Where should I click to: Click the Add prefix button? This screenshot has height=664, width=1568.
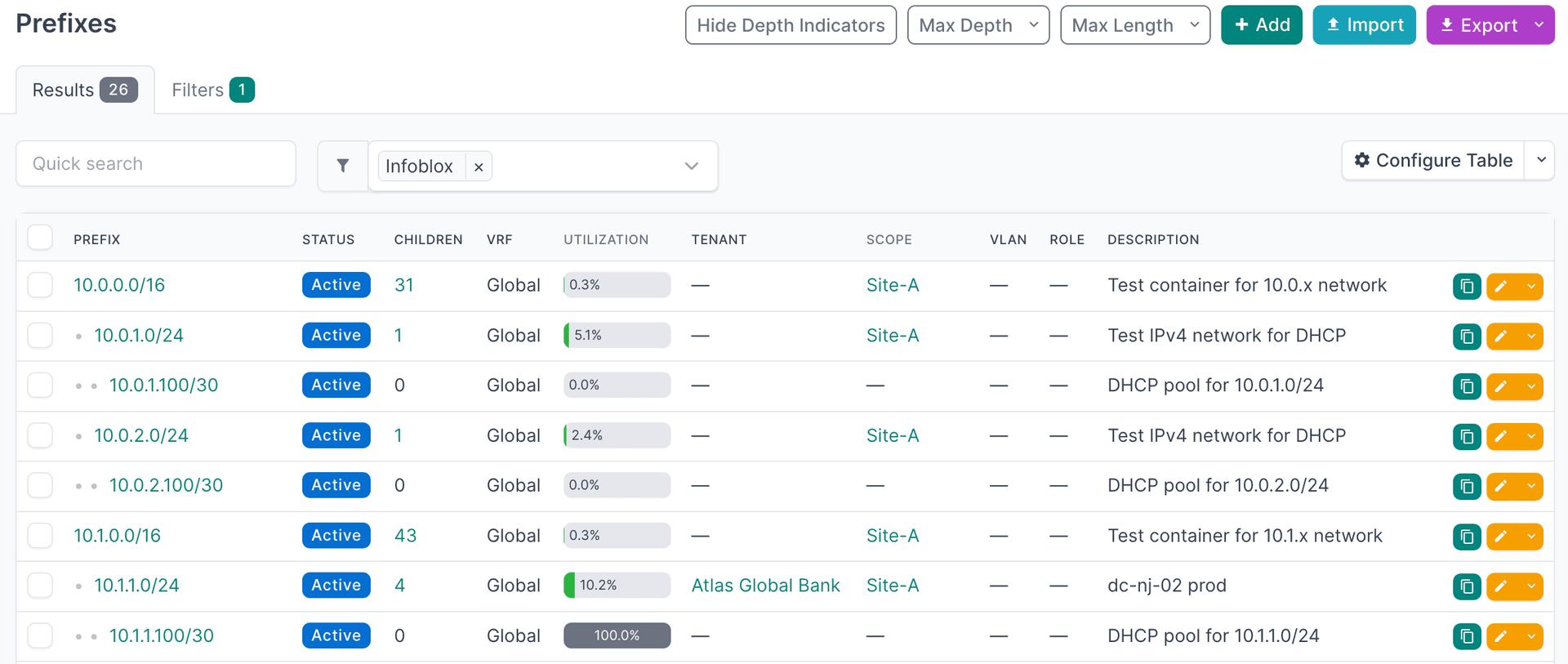pyautogui.click(x=1262, y=25)
